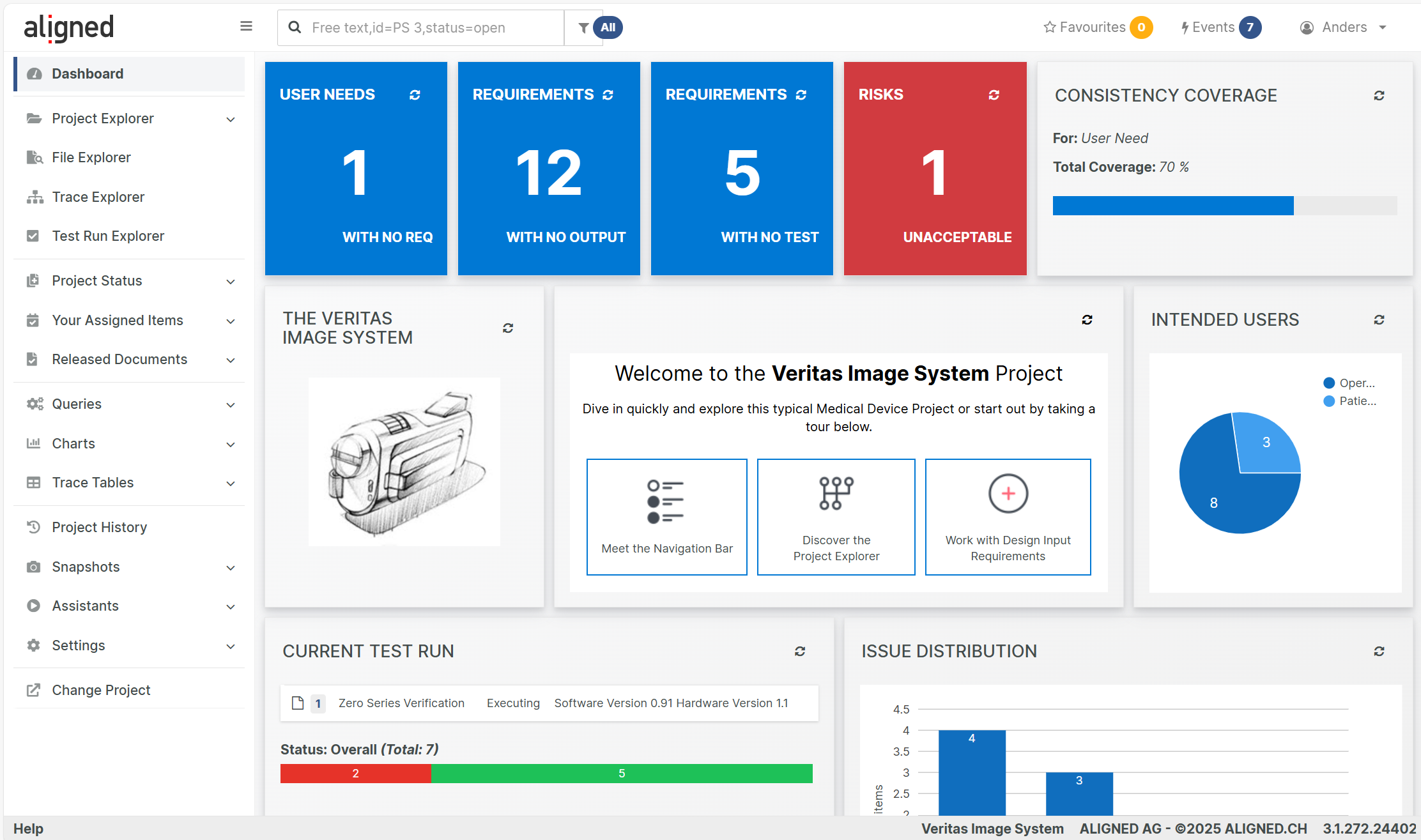Refresh the Consistency Coverage panel
Screen dimensions: 1421x840
[1379, 95]
